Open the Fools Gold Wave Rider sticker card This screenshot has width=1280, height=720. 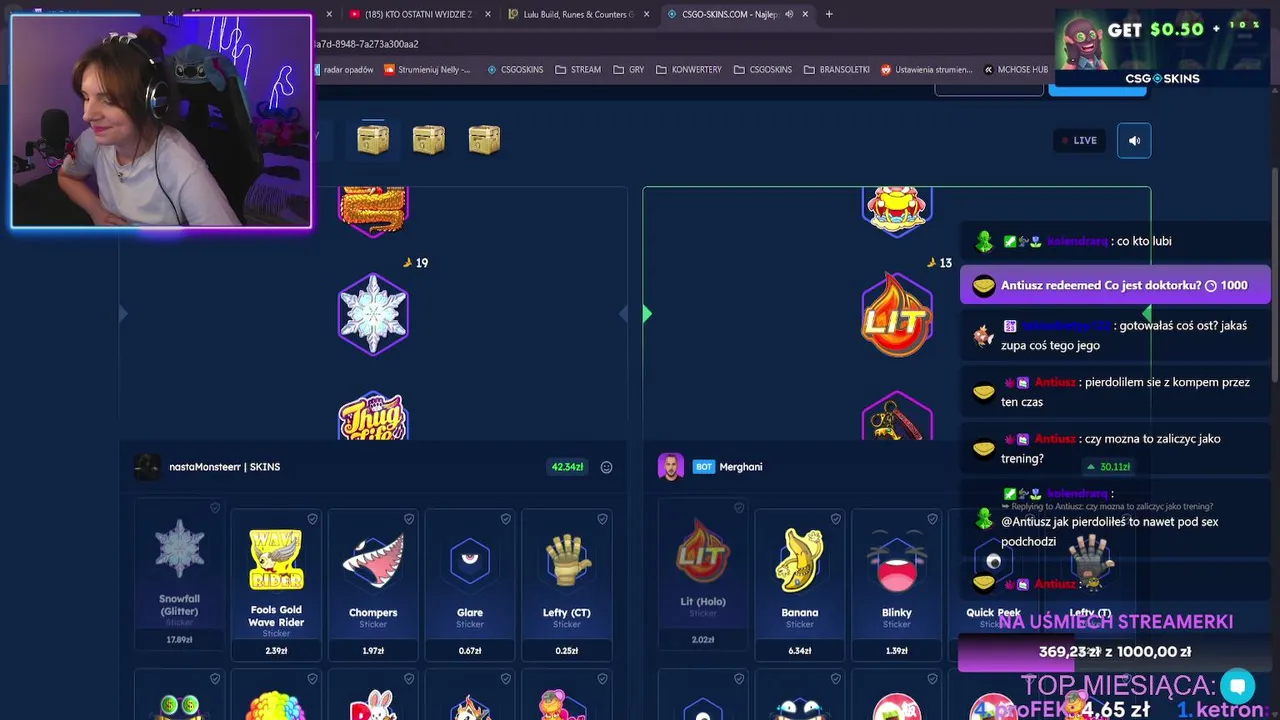coord(276,585)
